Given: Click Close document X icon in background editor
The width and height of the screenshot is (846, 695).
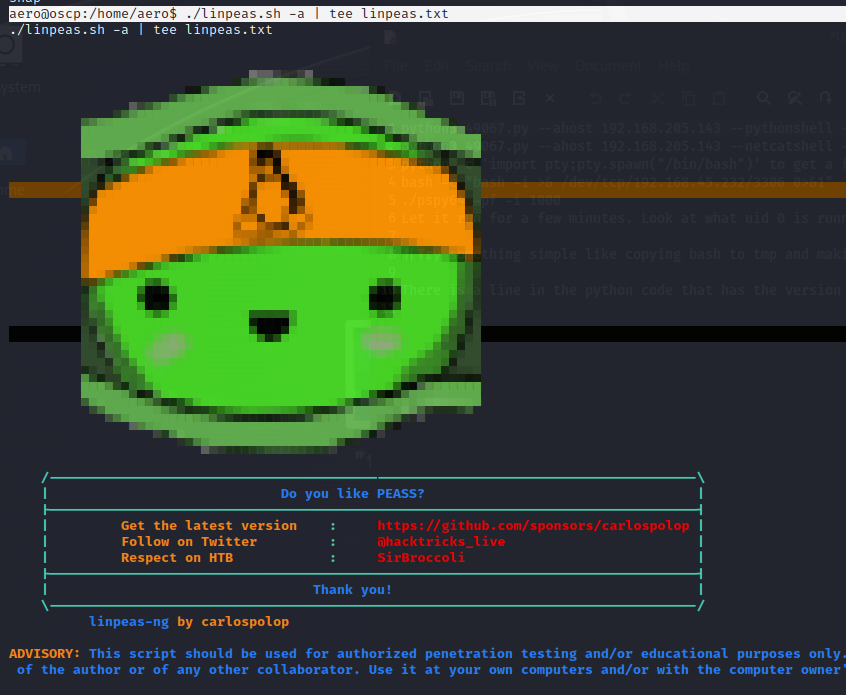Looking at the screenshot, I should (x=550, y=98).
